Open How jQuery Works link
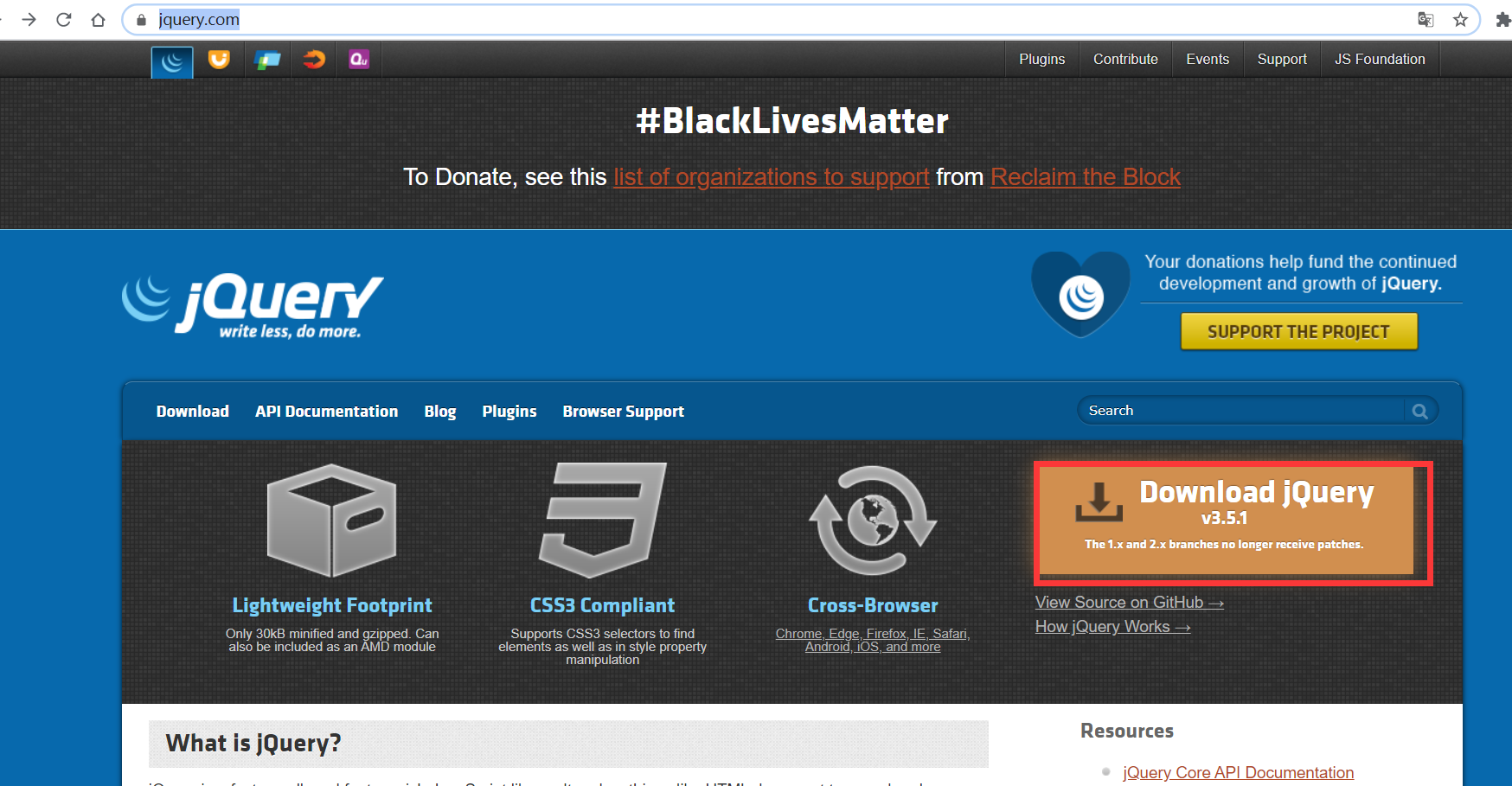The image size is (1512, 786). click(1113, 627)
